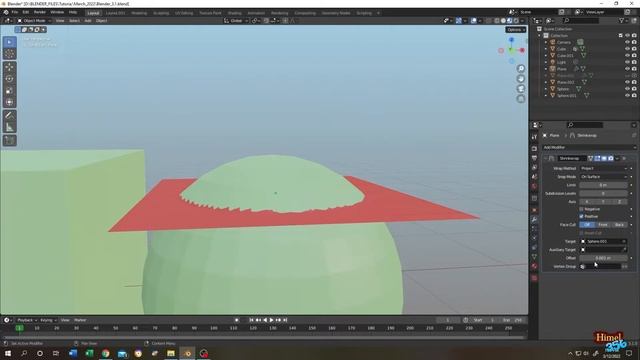Open the Playback dropdown in timeline
This screenshot has width=640, height=360.
[x=27, y=320]
